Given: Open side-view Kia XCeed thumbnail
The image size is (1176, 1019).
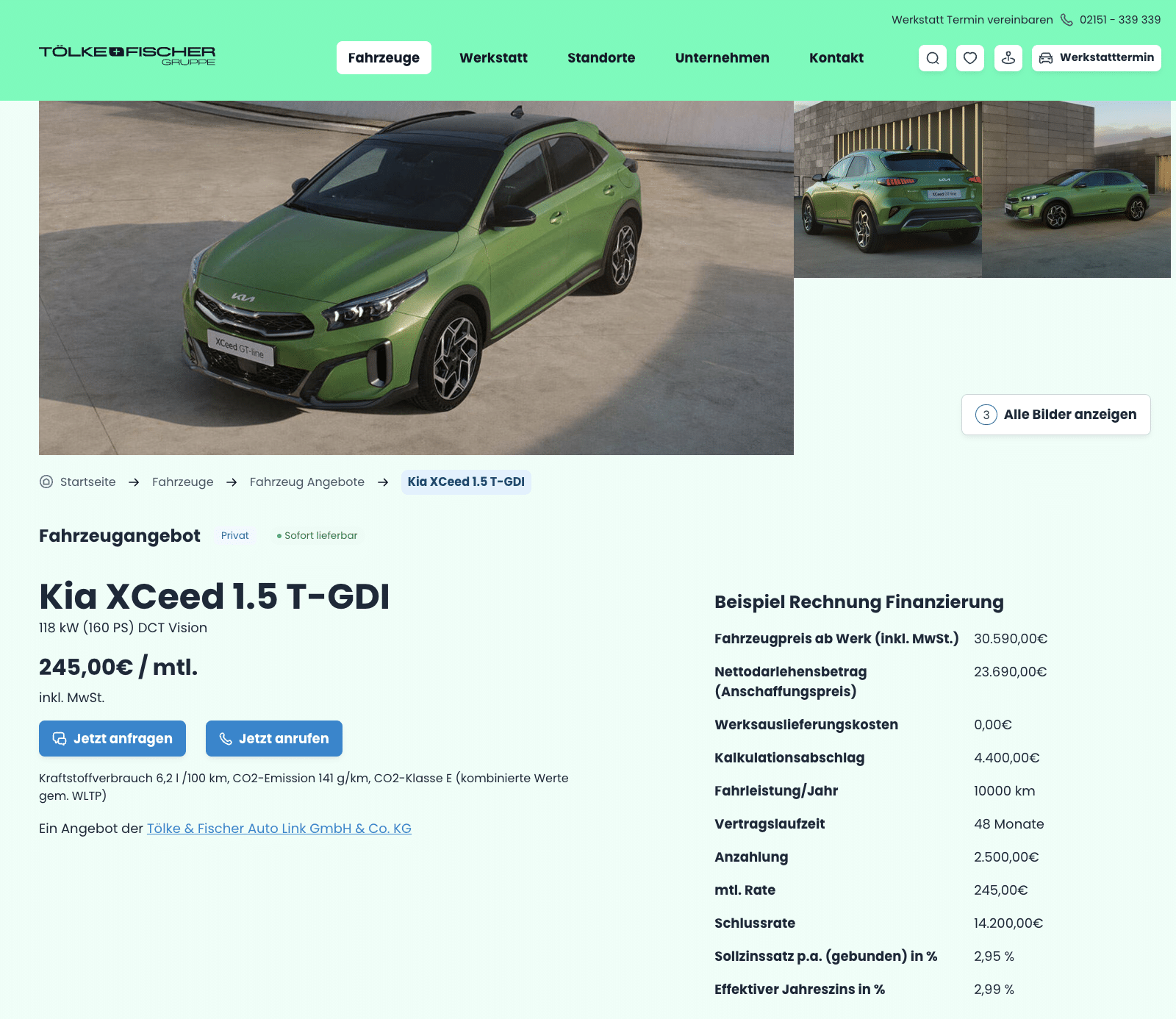Looking at the screenshot, I should [1077, 189].
